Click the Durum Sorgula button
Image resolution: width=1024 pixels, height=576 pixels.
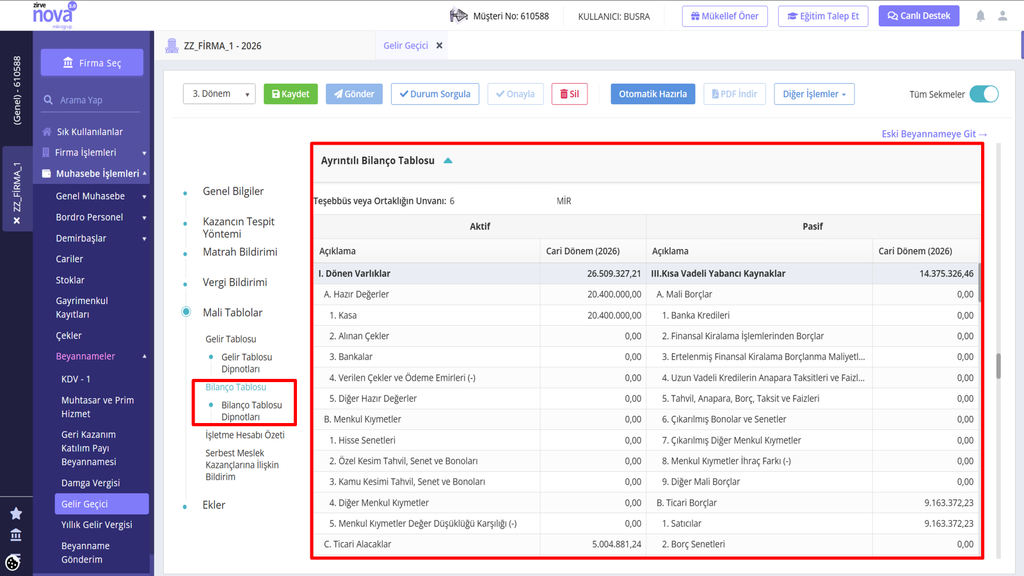tap(435, 94)
